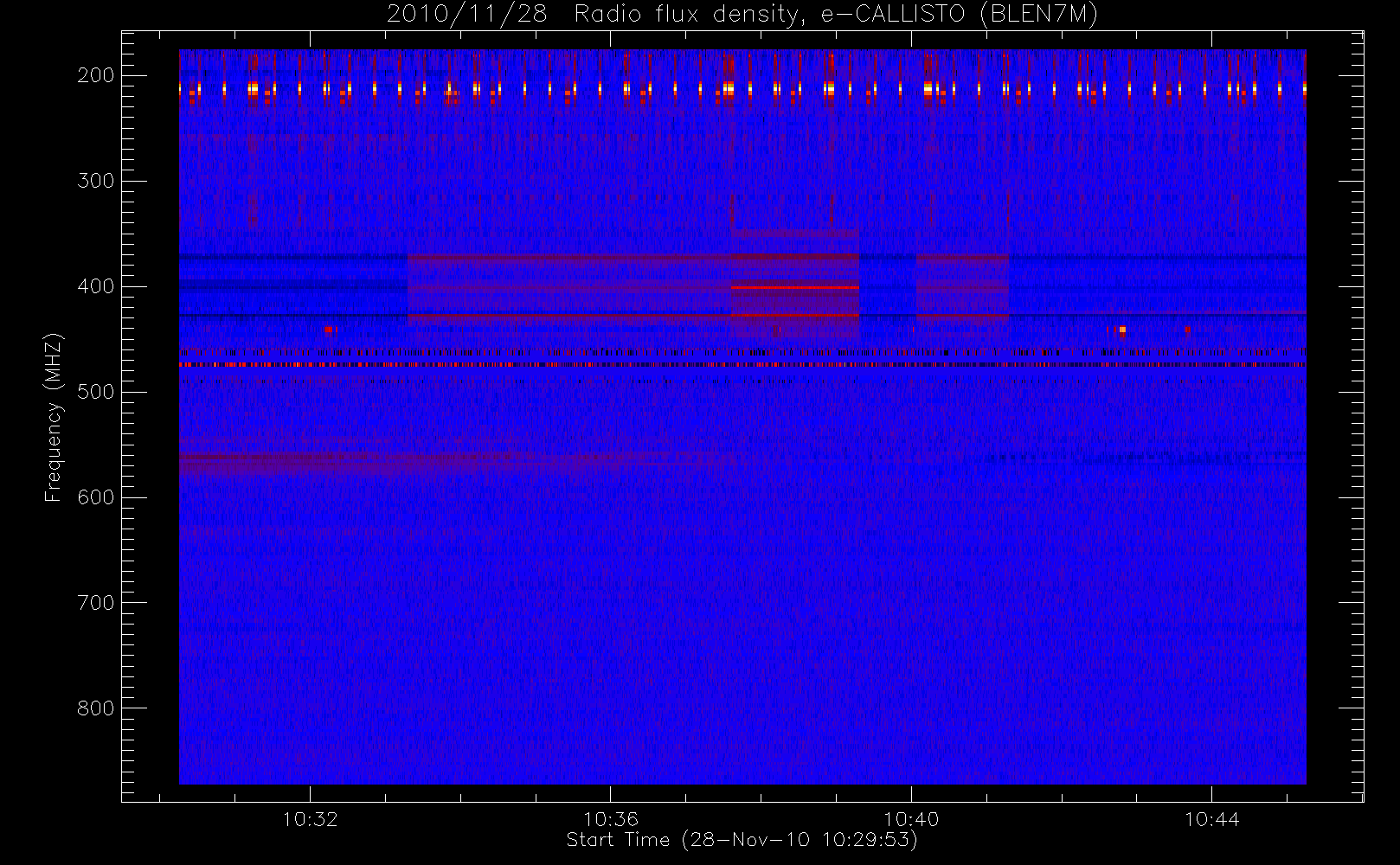
Task: Click the "Frequency (MHZ)" axis label
Action: coord(54,417)
